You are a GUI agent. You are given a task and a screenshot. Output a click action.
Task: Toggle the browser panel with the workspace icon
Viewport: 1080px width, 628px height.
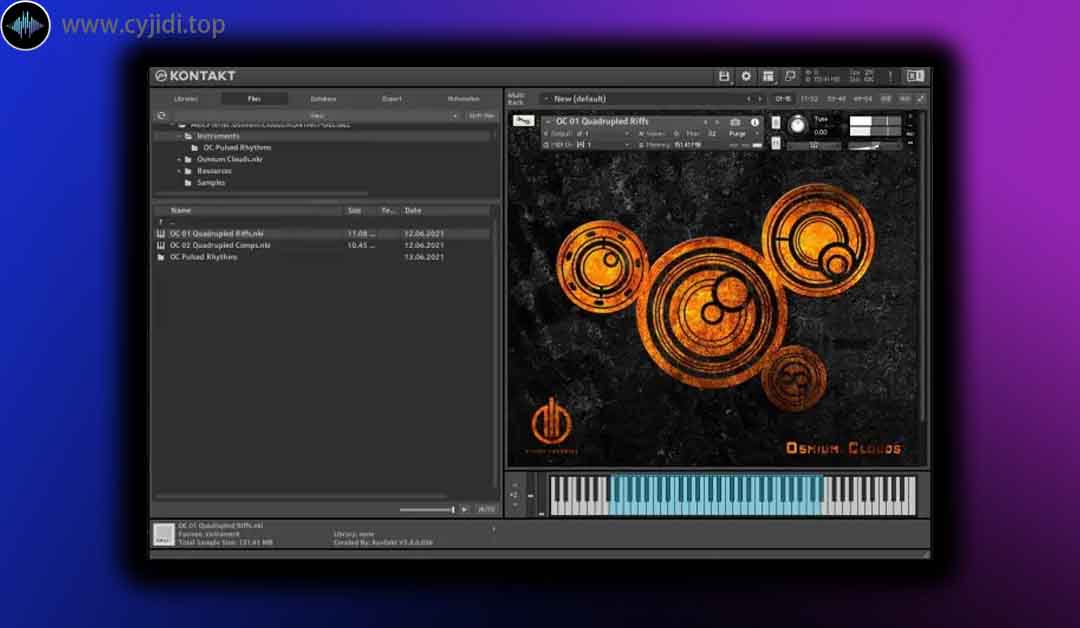768,76
